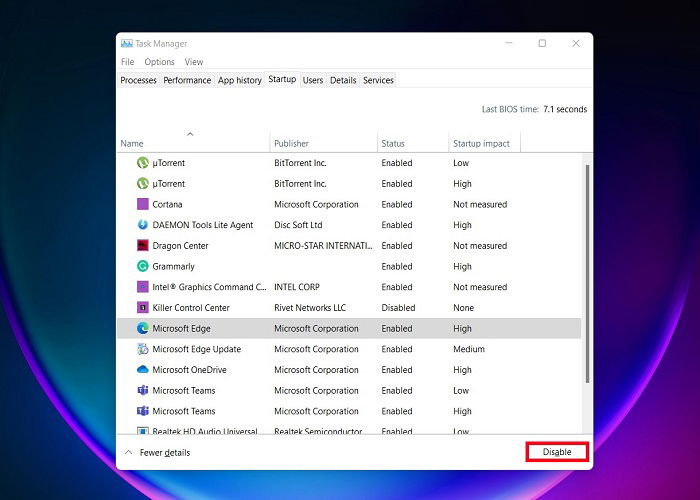Switch to the Details tab
Image resolution: width=700 pixels, height=500 pixels.
click(x=343, y=80)
